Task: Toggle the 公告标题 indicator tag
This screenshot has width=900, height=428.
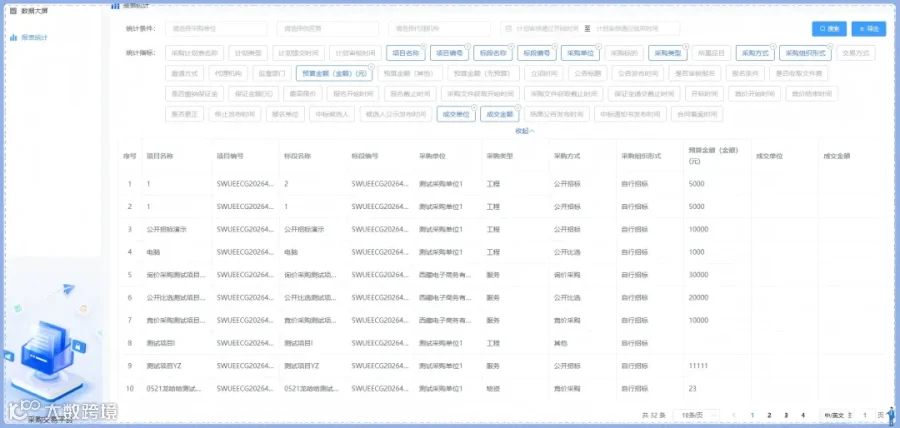Action: click(x=587, y=73)
